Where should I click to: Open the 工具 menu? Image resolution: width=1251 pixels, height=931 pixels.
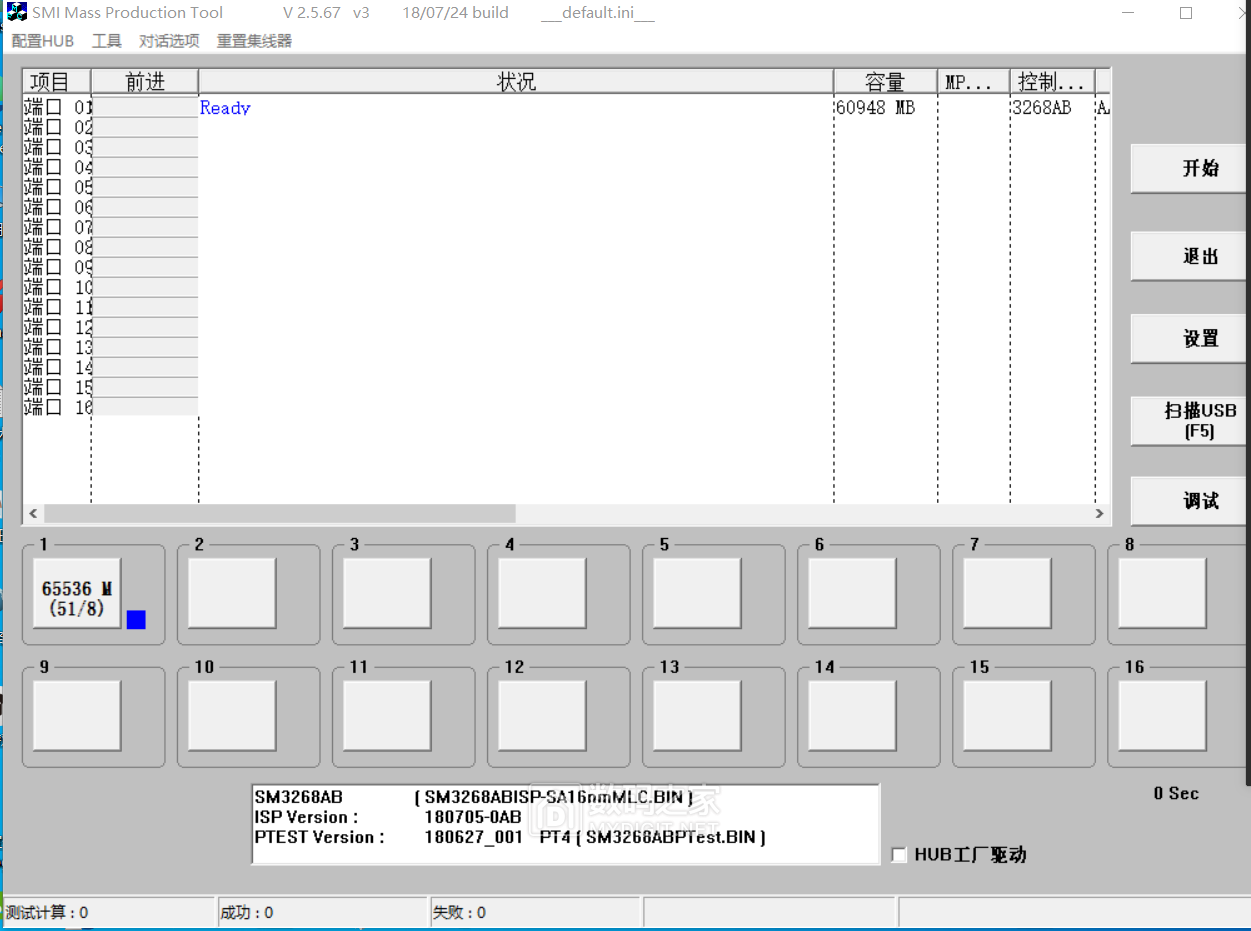tap(107, 41)
